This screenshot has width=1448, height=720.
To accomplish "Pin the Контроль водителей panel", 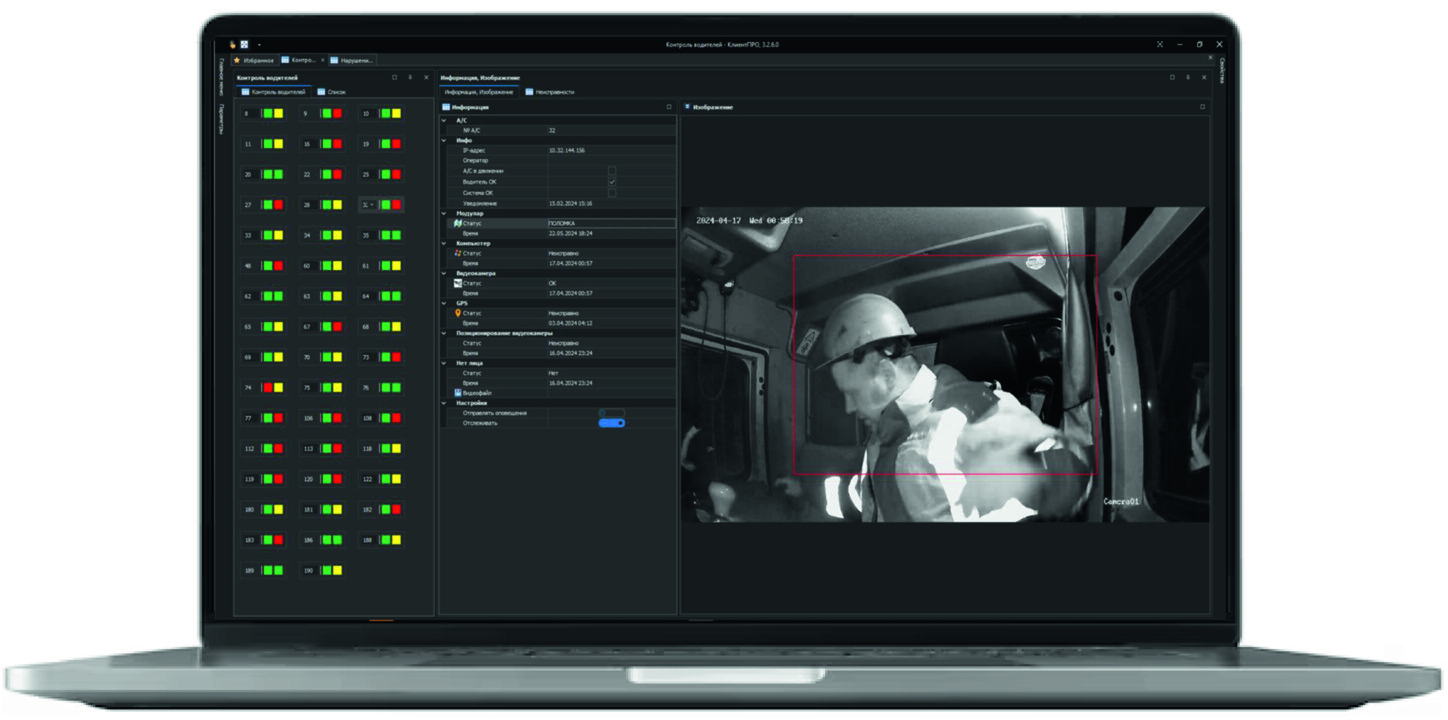I will pos(410,77).
